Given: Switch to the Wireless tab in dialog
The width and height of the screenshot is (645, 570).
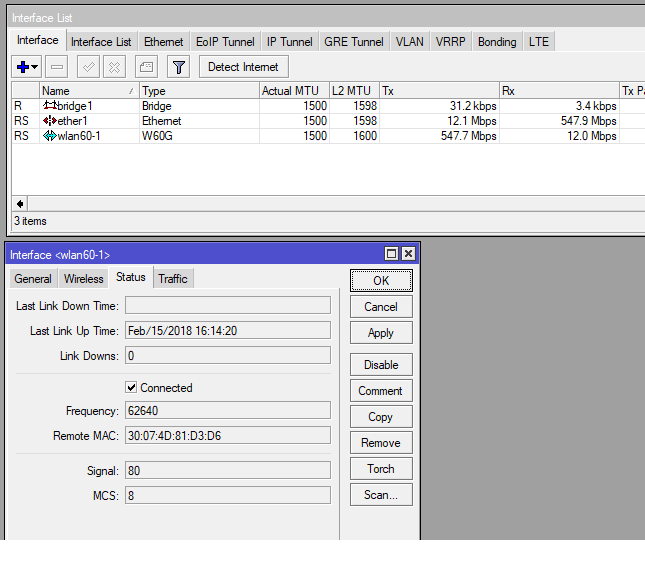Looking at the screenshot, I should coord(84,279).
